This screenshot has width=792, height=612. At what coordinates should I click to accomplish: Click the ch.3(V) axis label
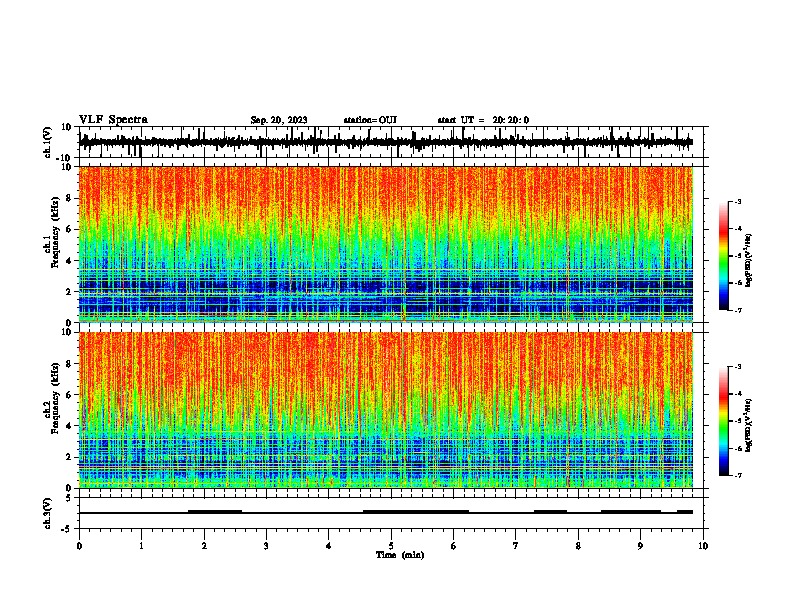point(48,513)
